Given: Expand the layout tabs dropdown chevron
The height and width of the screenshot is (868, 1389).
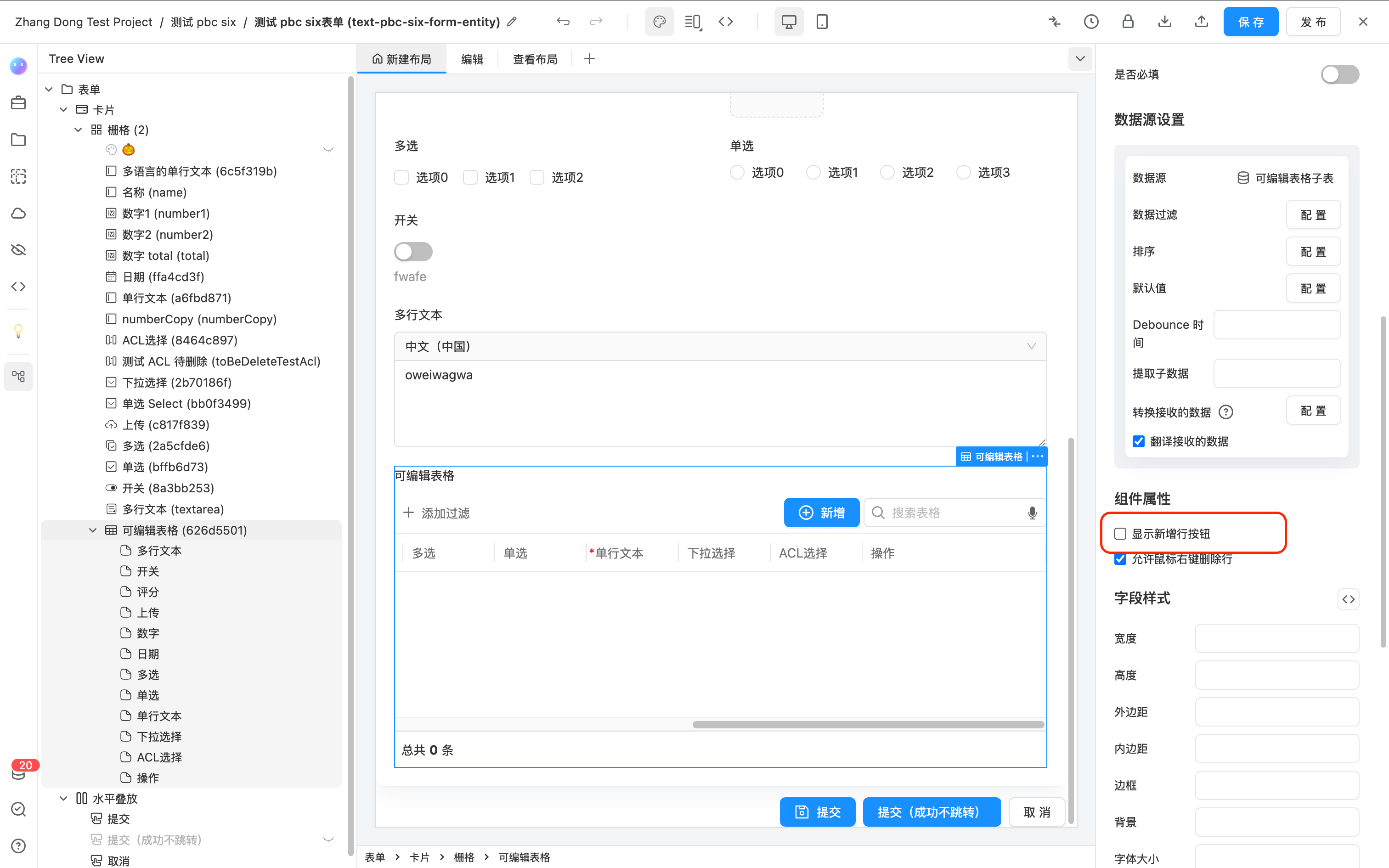Looking at the screenshot, I should [1079, 59].
